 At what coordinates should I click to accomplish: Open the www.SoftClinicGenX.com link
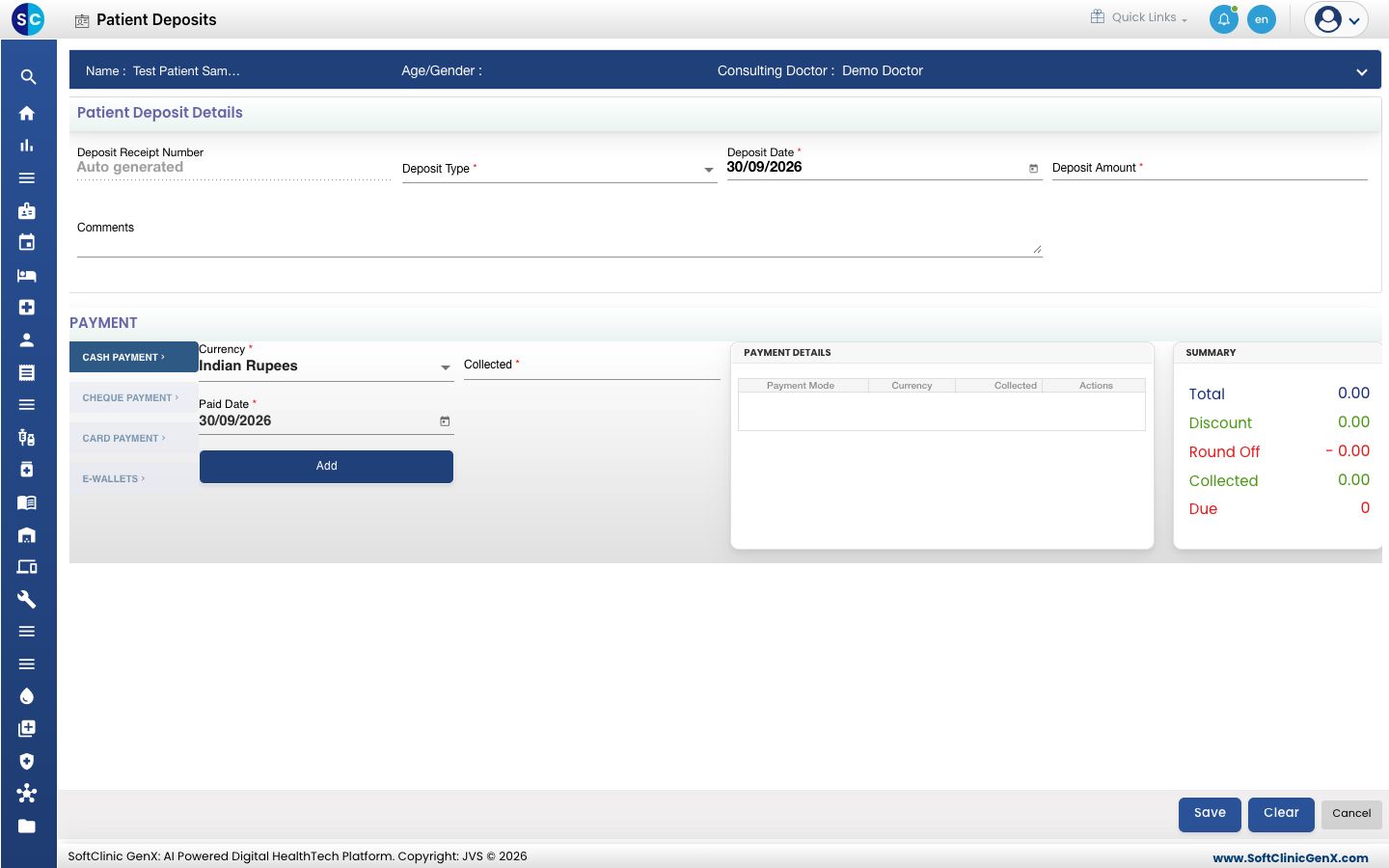point(1291,857)
